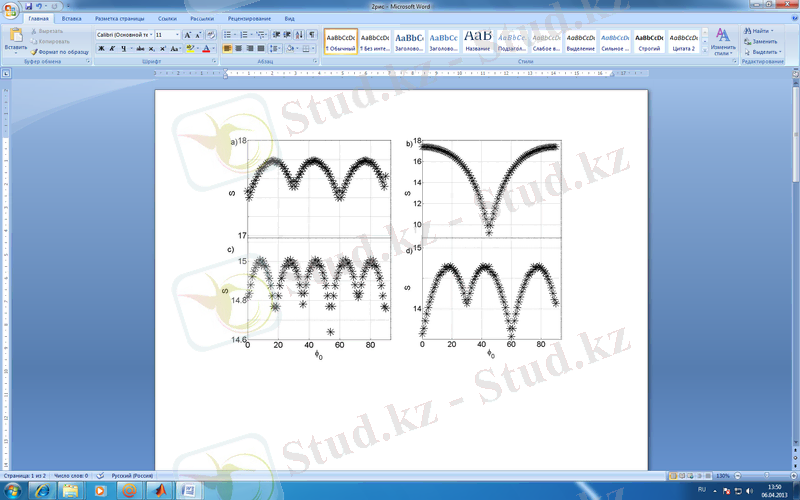Expand the styles gallery more arrow
This screenshot has width=800, height=500.
click(705, 51)
